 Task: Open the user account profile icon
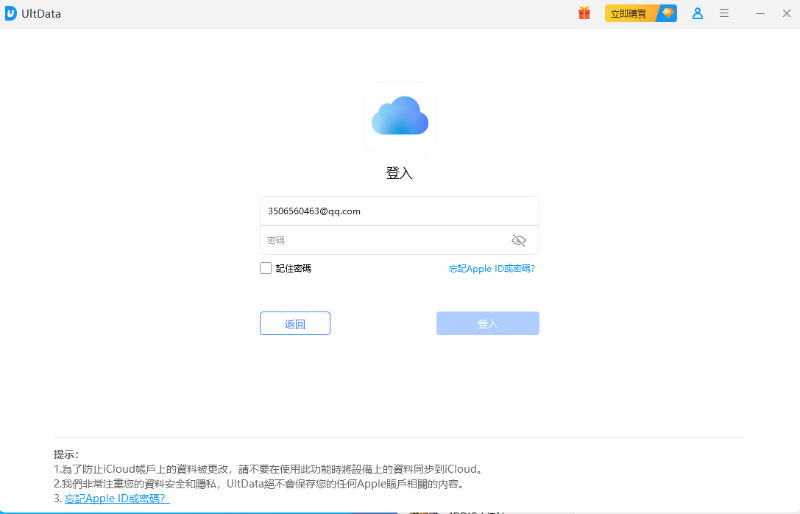point(698,13)
